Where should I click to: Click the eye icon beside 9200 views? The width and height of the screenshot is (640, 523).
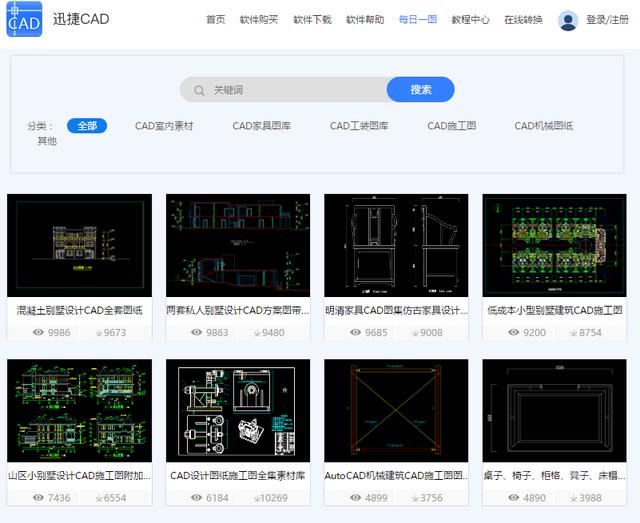pos(514,332)
